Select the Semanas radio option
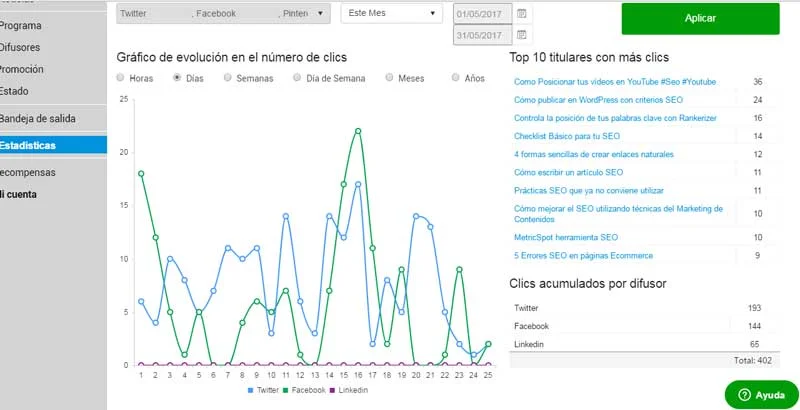The width and height of the screenshot is (800, 410). [x=228, y=78]
